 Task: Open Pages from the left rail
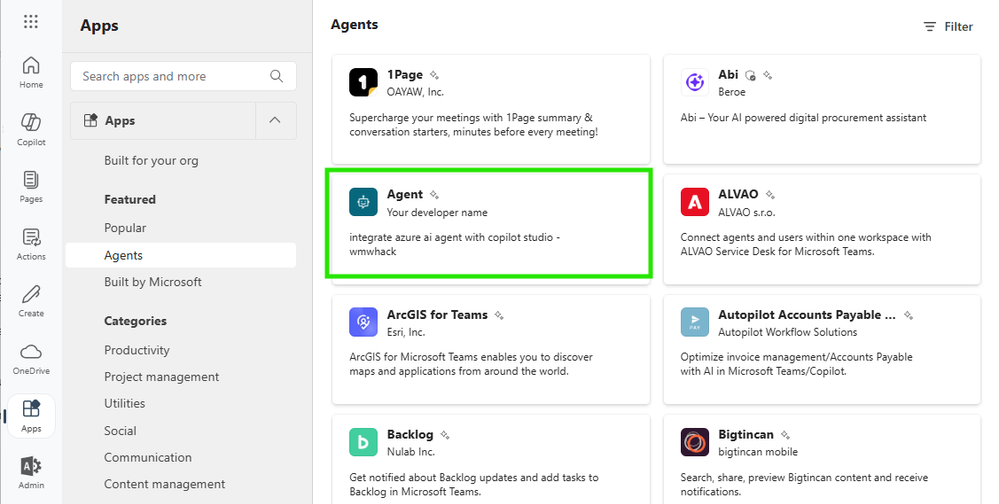[x=31, y=187]
